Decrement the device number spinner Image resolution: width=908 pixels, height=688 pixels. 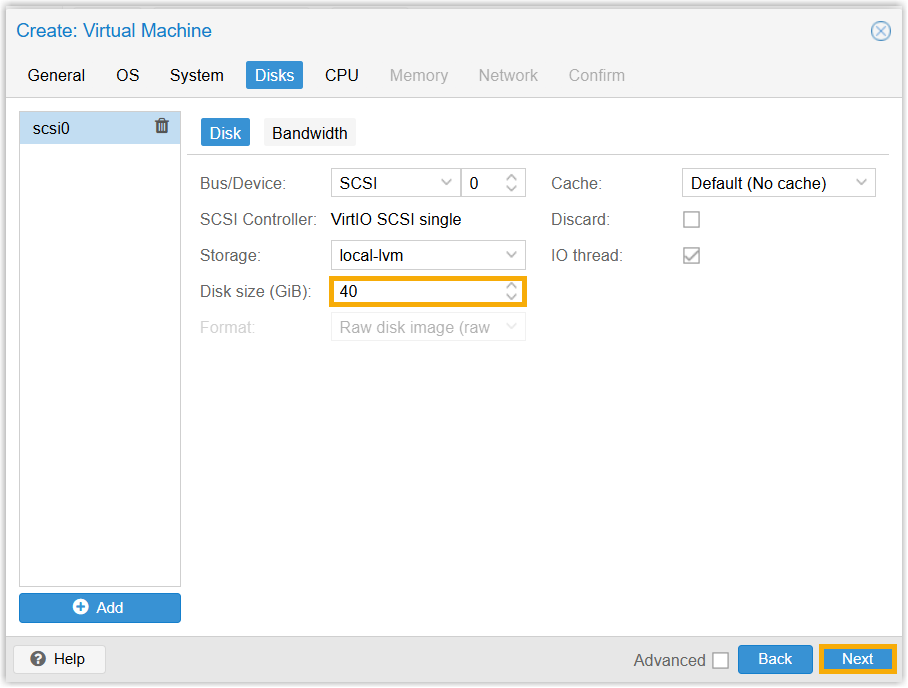pyautogui.click(x=511, y=189)
